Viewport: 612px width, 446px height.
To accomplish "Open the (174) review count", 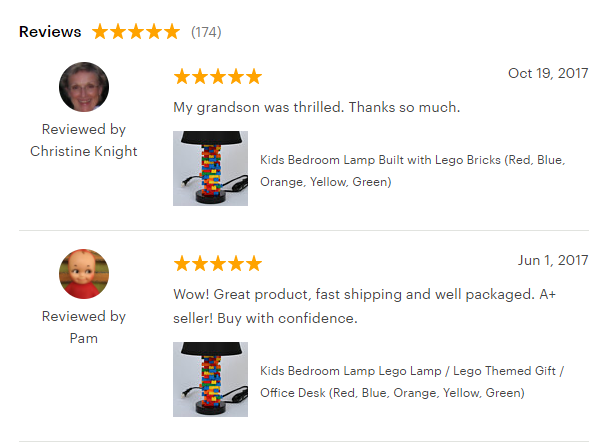I will 206,32.
